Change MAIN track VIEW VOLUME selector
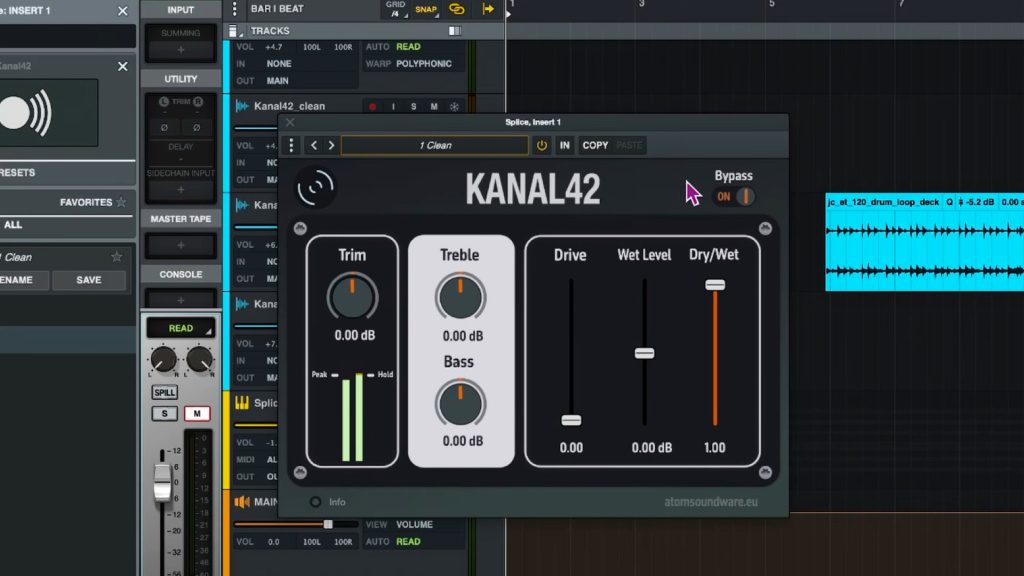 (415, 524)
